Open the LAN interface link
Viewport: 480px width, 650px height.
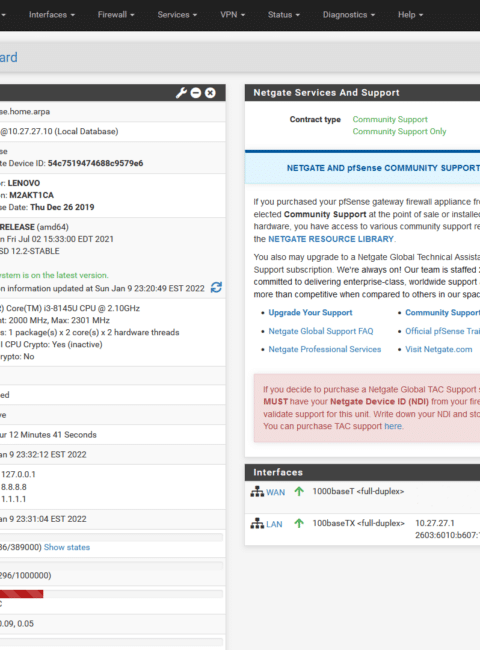point(274,524)
